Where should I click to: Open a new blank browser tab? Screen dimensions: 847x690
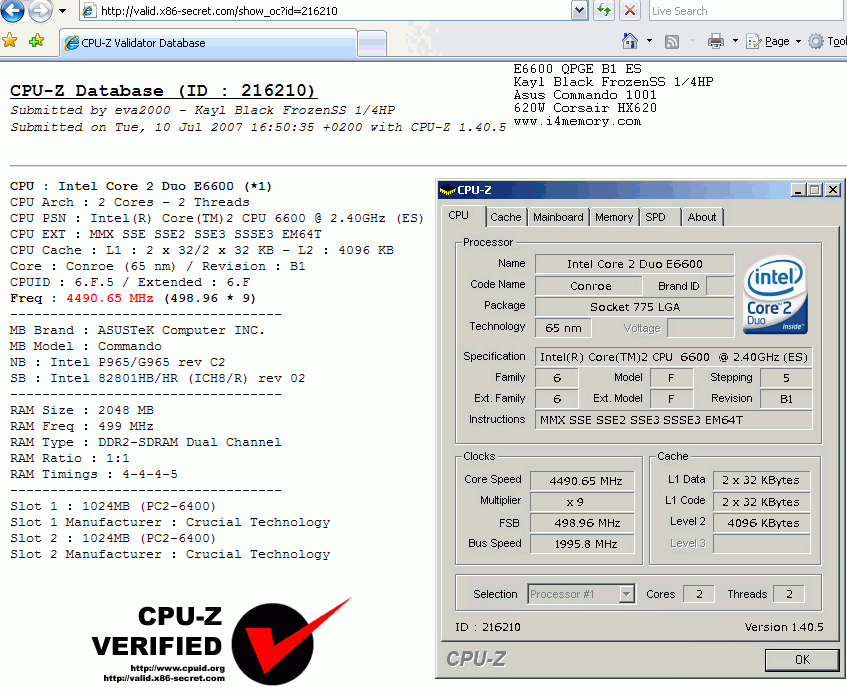pos(372,43)
